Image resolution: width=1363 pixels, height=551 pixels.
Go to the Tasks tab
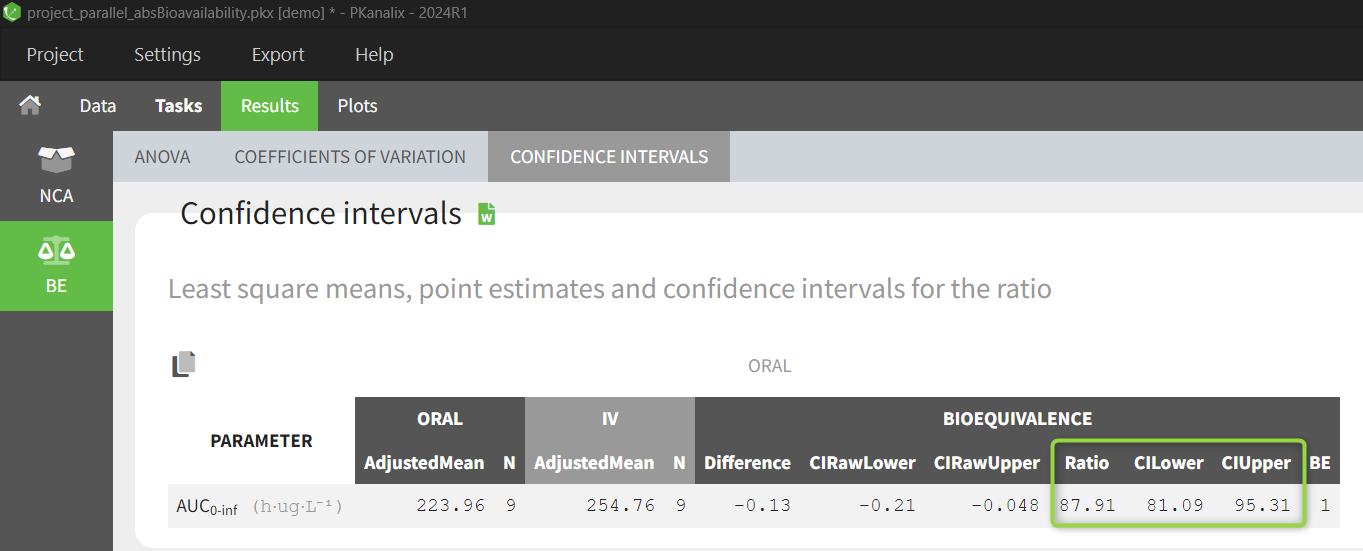[179, 106]
